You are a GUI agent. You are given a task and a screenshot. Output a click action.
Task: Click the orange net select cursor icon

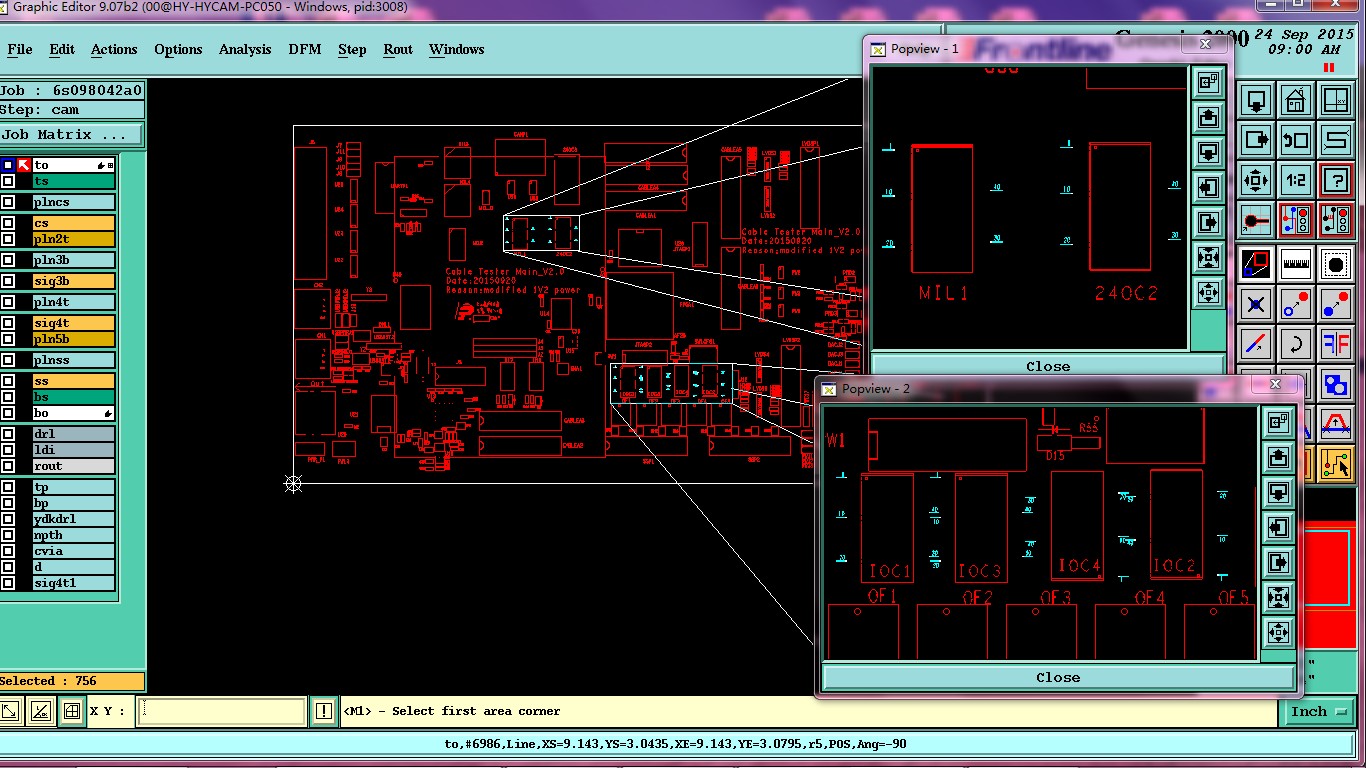[x=1335, y=463]
